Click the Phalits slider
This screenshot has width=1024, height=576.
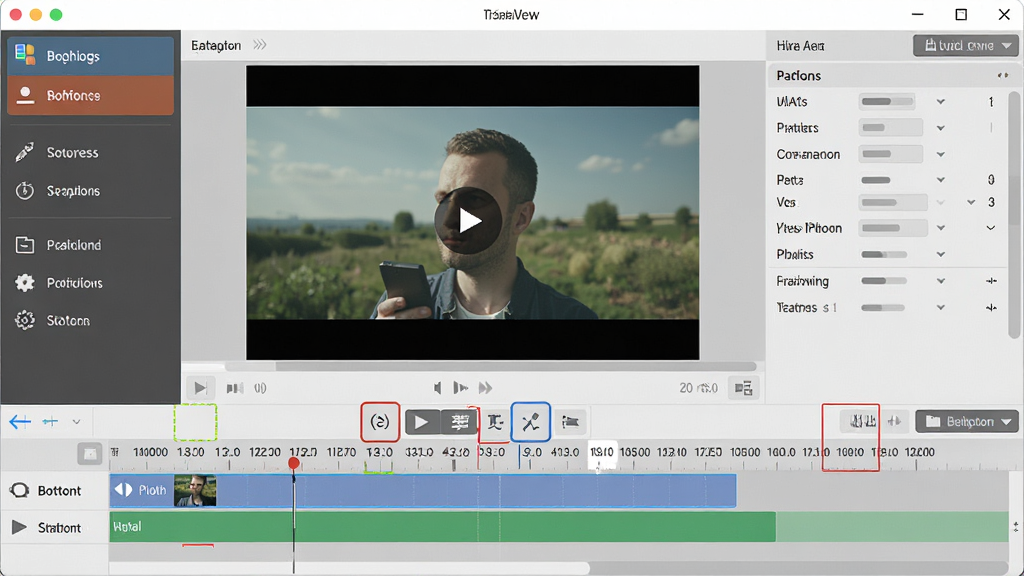click(884, 255)
